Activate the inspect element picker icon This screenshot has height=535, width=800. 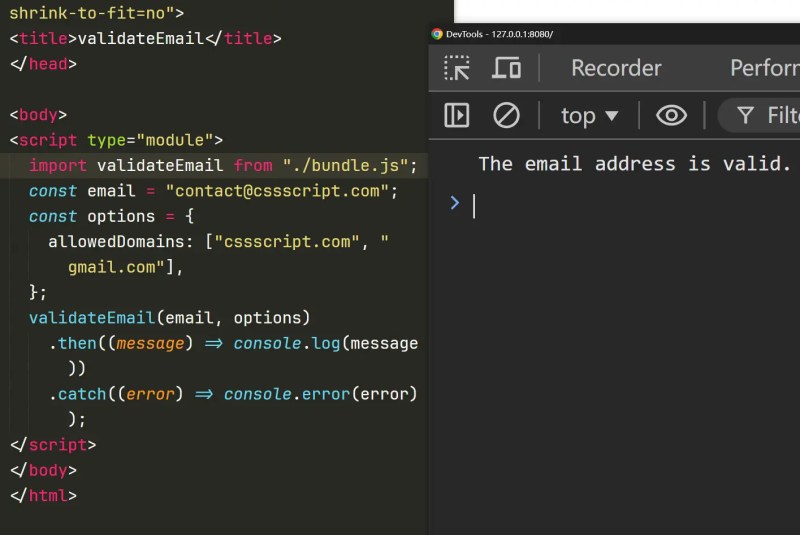click(x=457, y=68)
